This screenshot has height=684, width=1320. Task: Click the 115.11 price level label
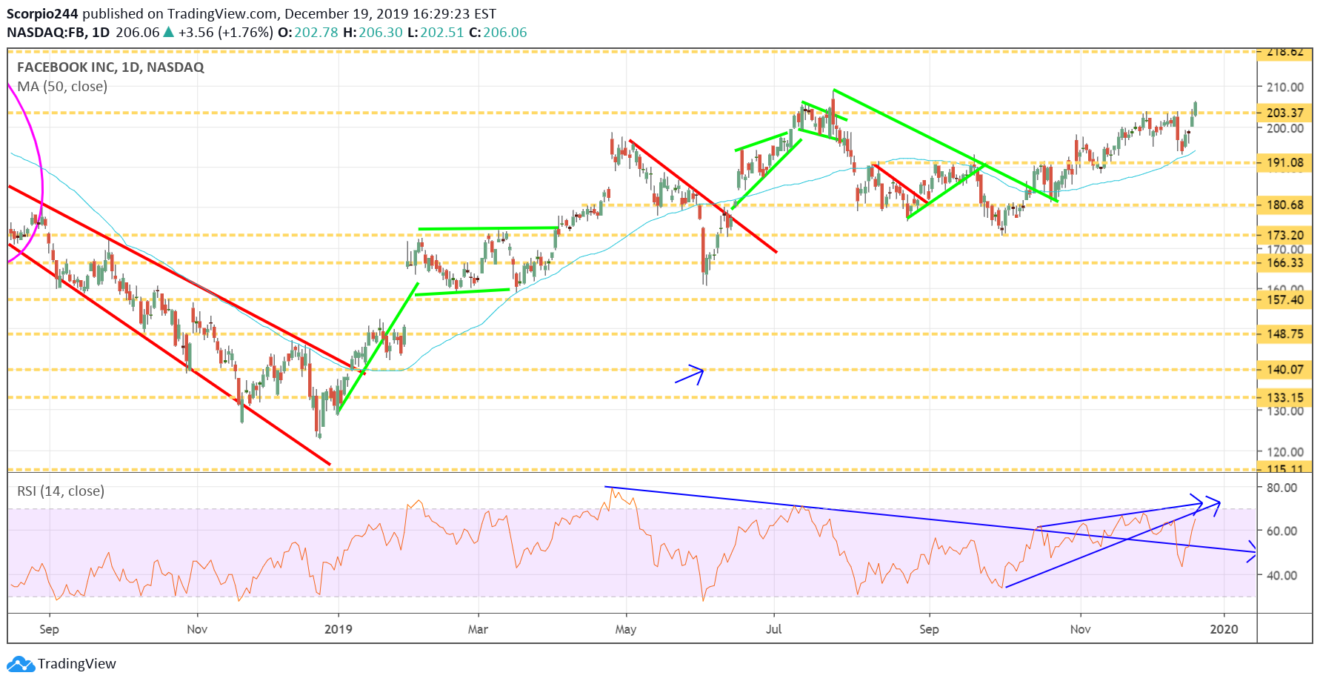coord(1285,469)
